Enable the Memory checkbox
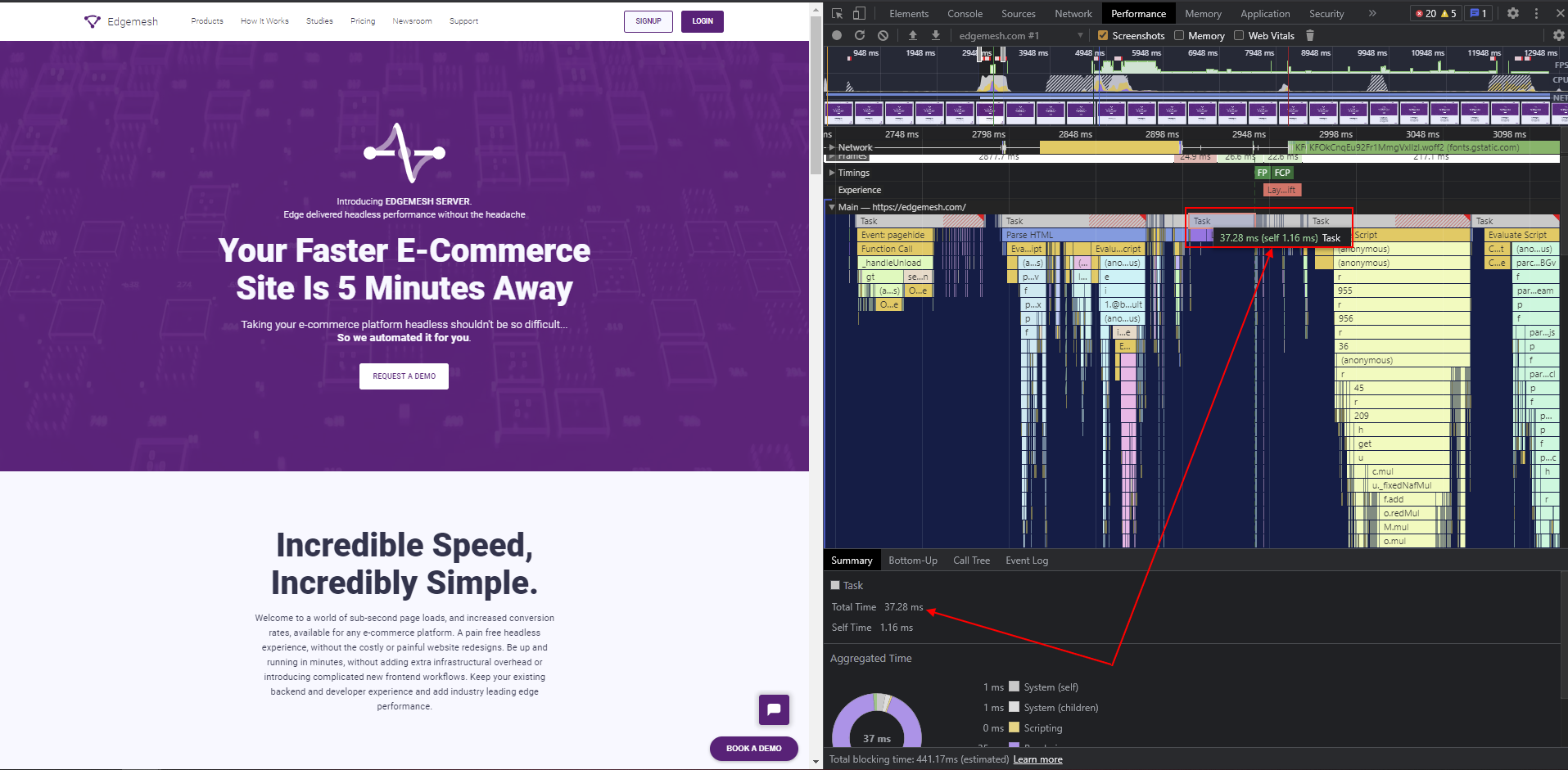The height and width of the screenshot is (770, 1568). pyautogui.click(x=1179, y=35)
